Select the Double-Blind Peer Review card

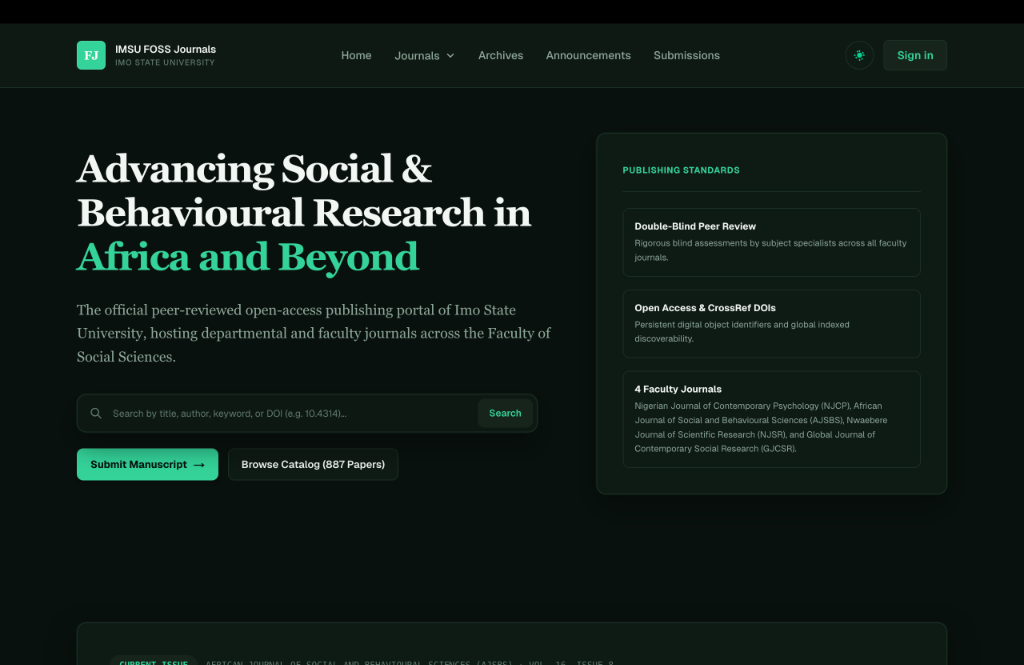[771, 242]
